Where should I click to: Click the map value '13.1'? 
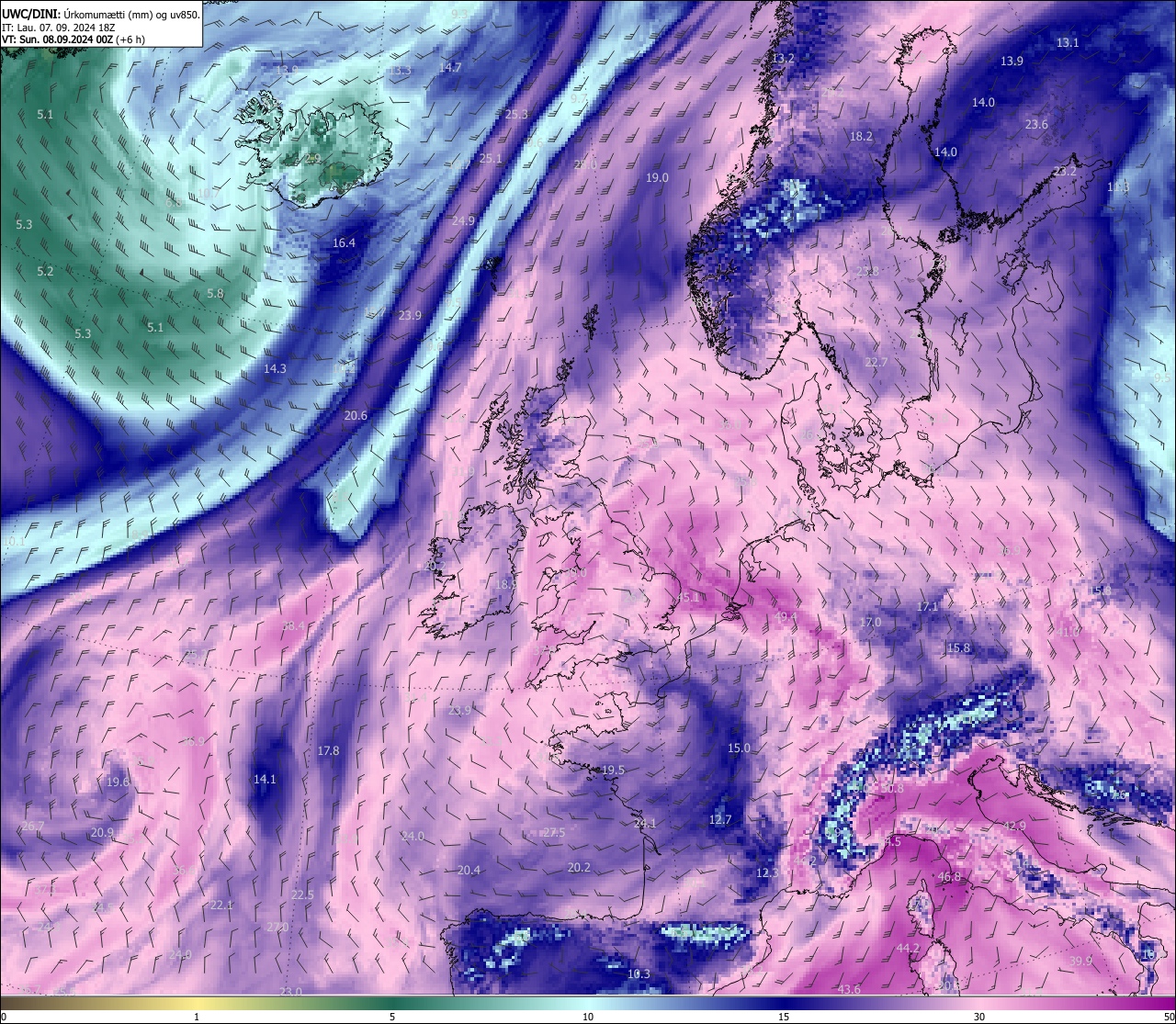coord(1068,43)
